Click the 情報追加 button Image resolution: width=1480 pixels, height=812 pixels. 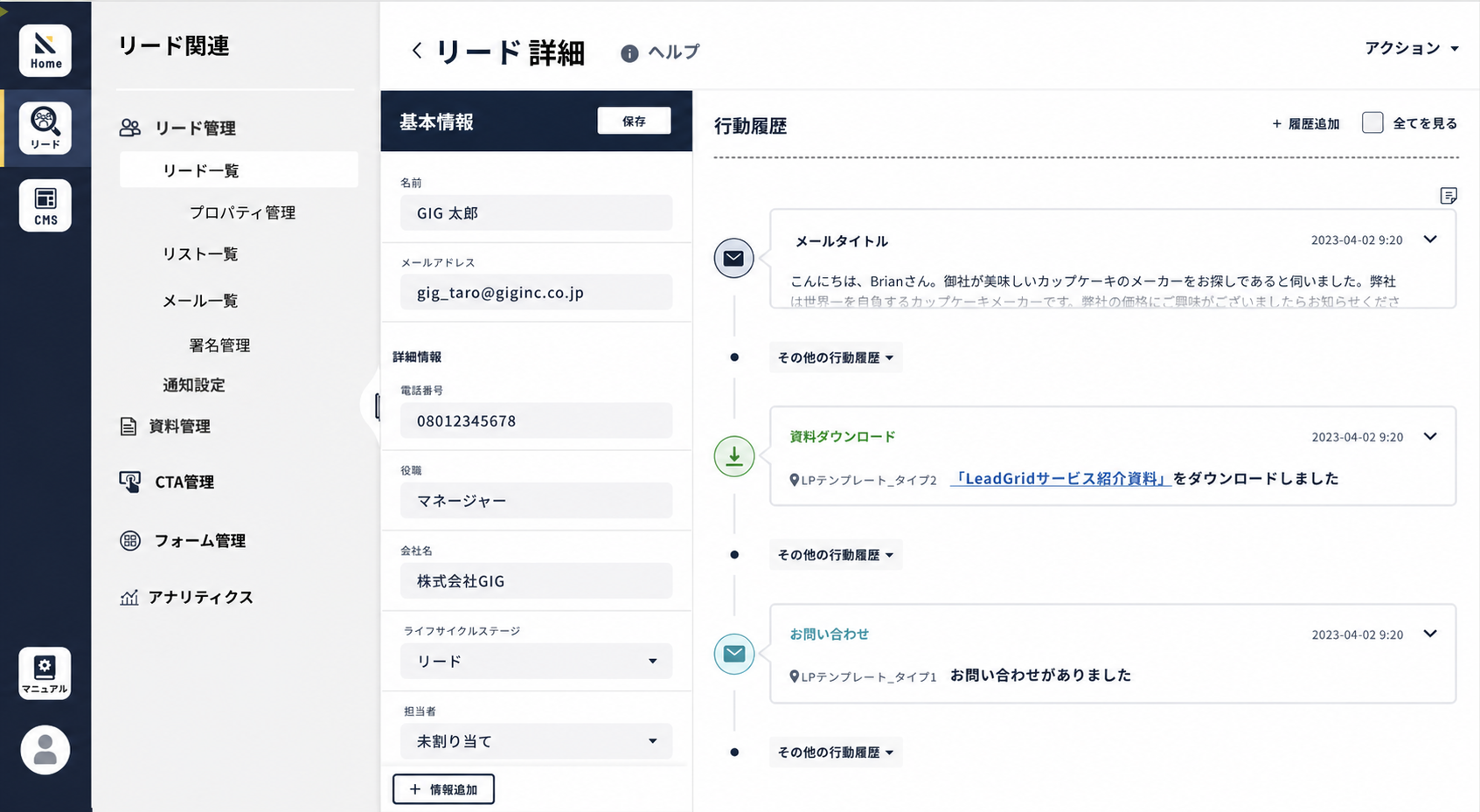pyautogui.click(x=443, y=789)
